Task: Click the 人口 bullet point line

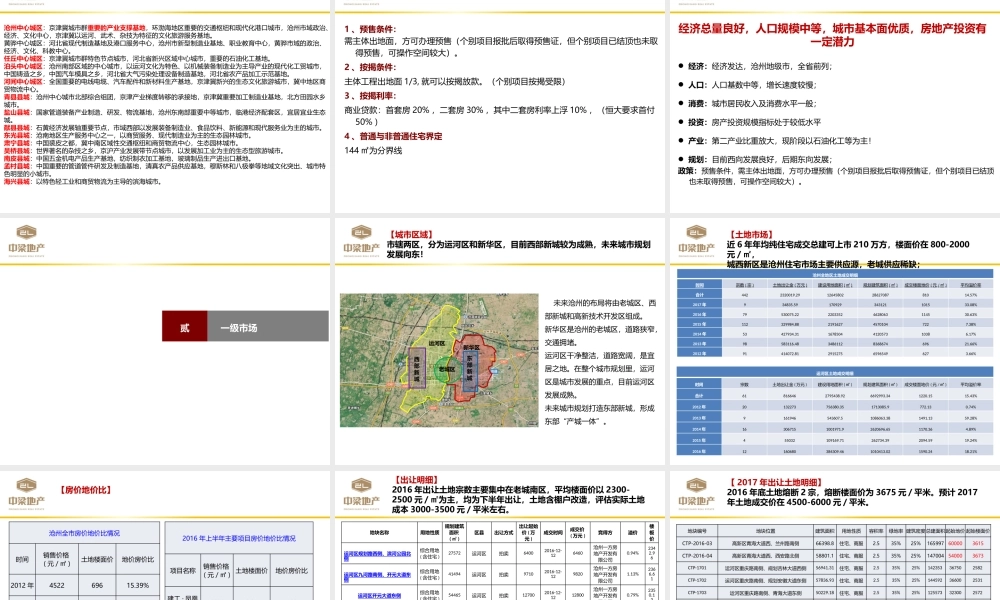Action: click(747, 84)
